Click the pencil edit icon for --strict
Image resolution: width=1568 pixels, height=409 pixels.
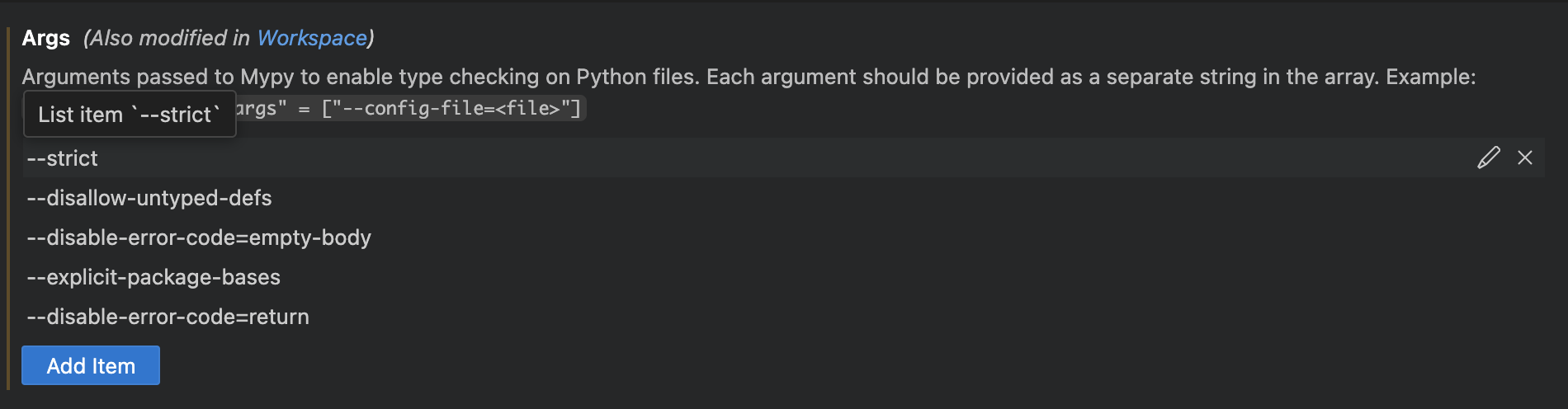(x=1488, y=157)
